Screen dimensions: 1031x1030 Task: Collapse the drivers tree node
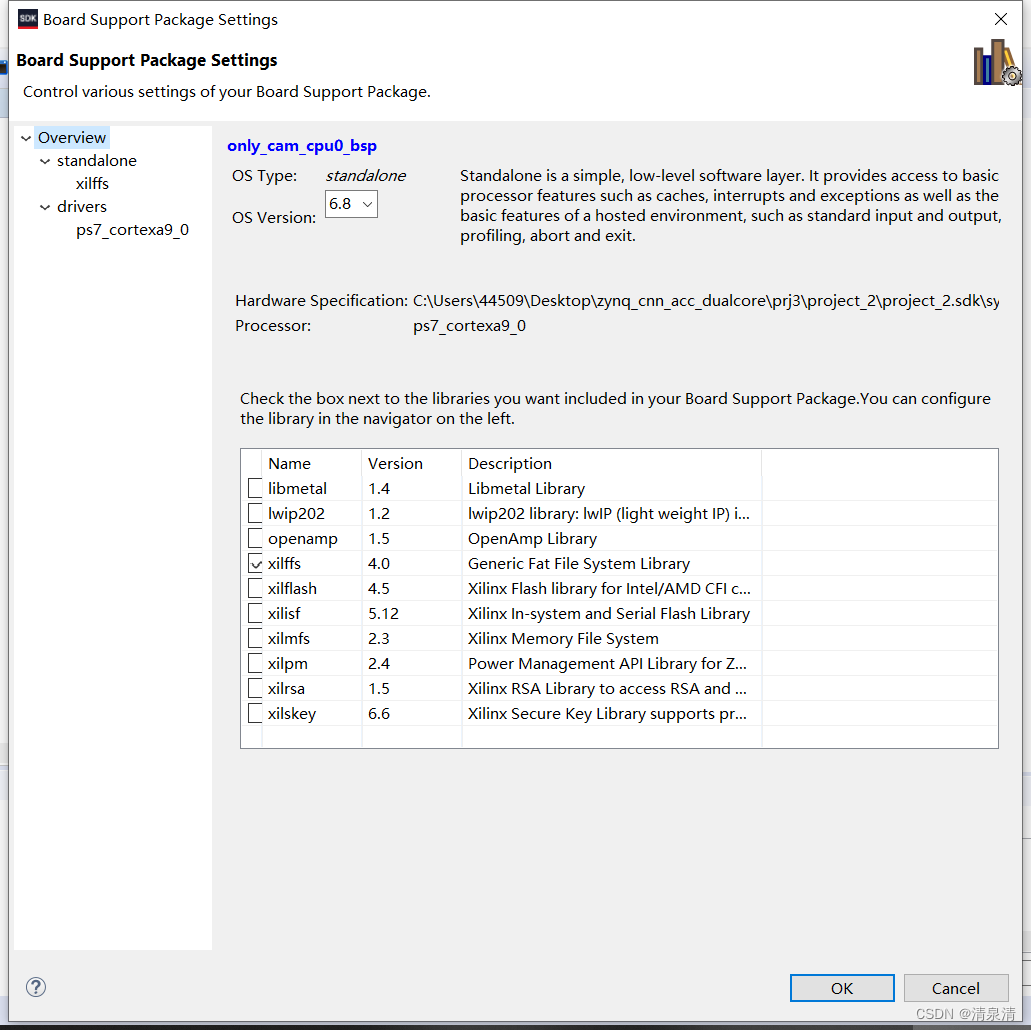pos(45,207)
